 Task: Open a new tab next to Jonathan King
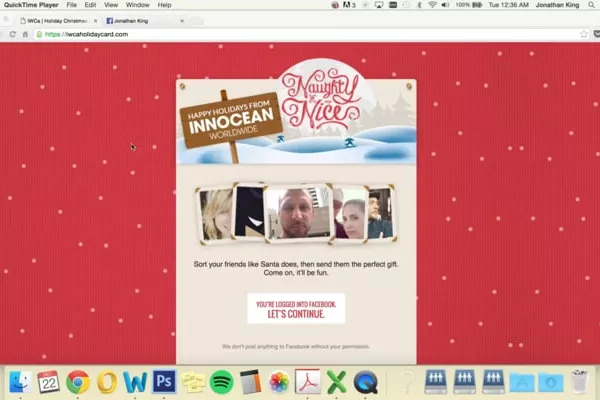pyautogui.click(x=195, y=21)
